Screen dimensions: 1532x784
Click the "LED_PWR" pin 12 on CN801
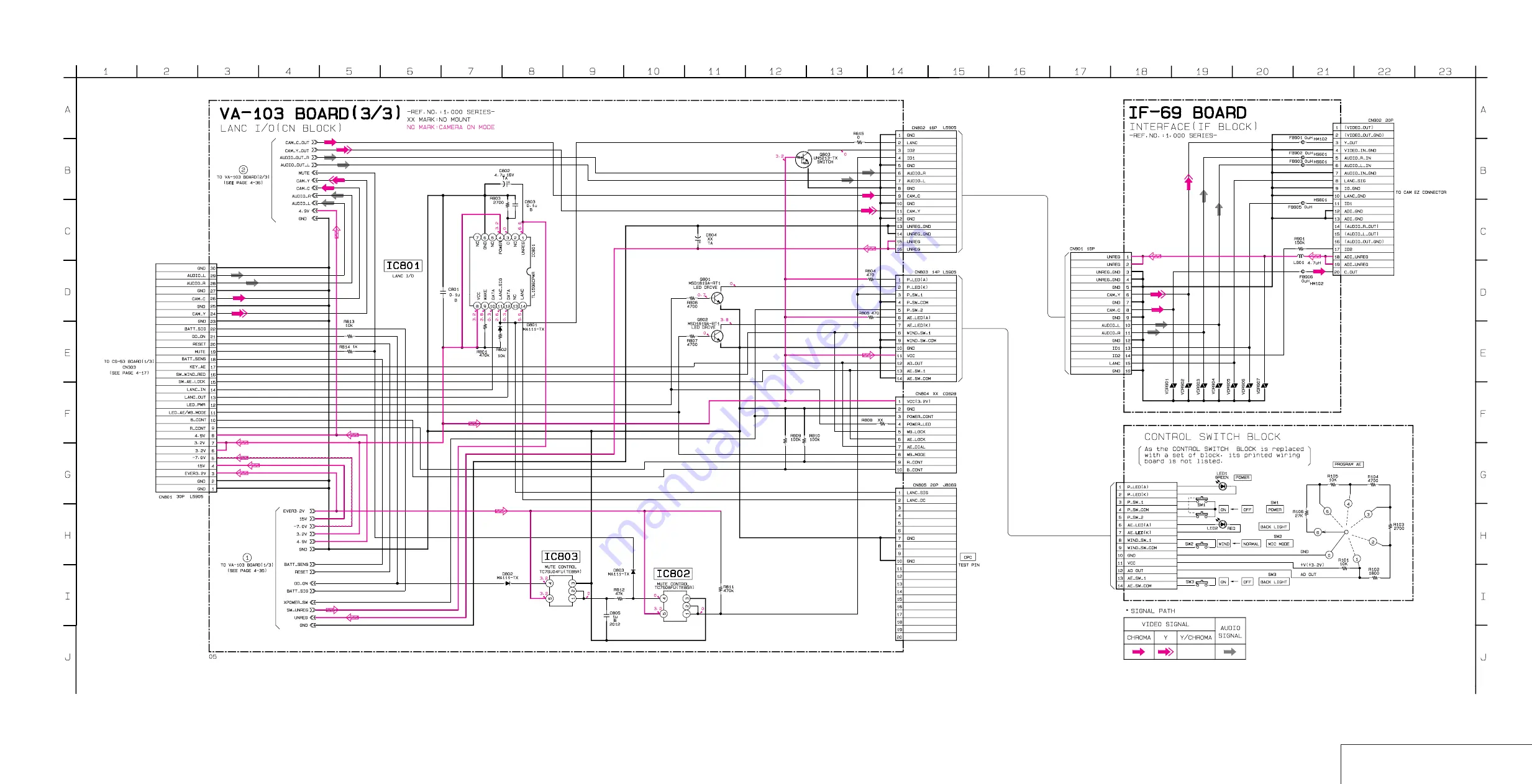coord(186,405)
